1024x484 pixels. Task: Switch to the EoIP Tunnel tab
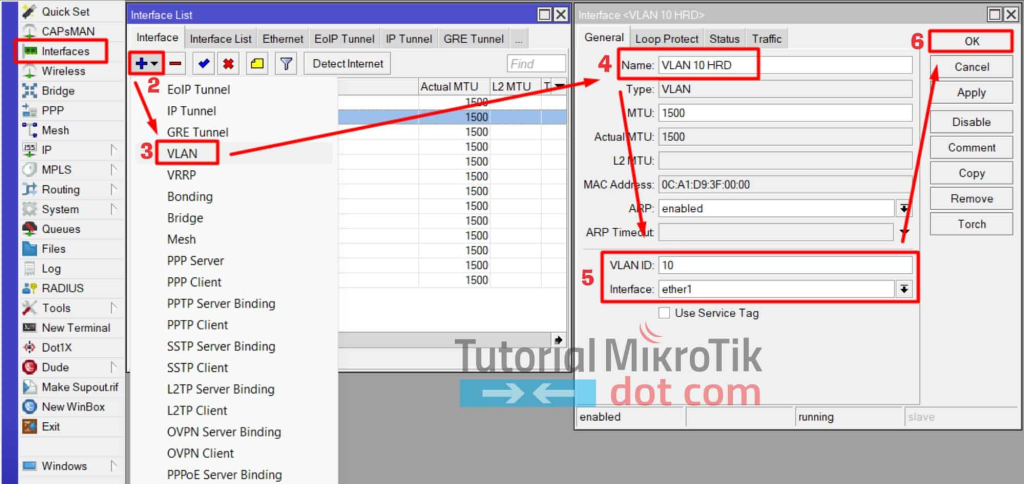(x=344, y=39)
